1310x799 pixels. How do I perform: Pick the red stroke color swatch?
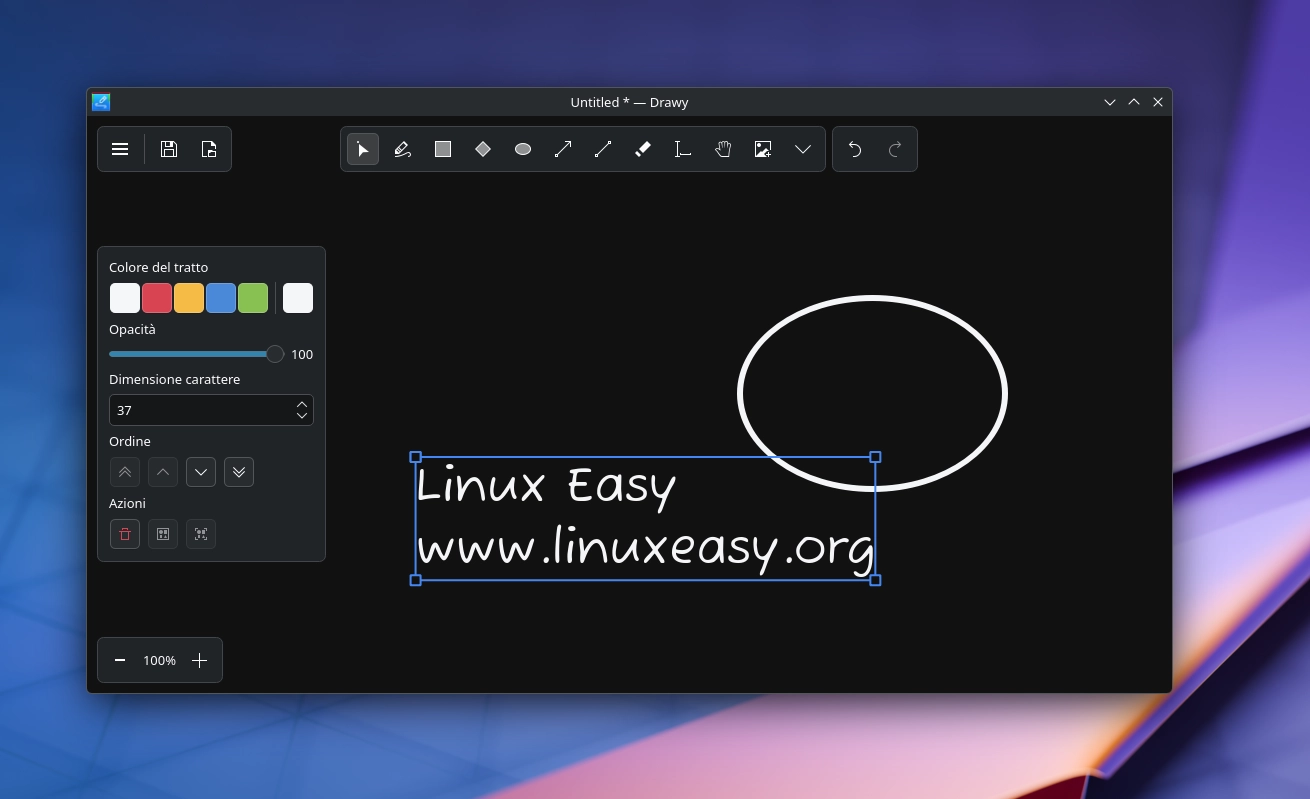pyautogui.click(x=157, y=298)
